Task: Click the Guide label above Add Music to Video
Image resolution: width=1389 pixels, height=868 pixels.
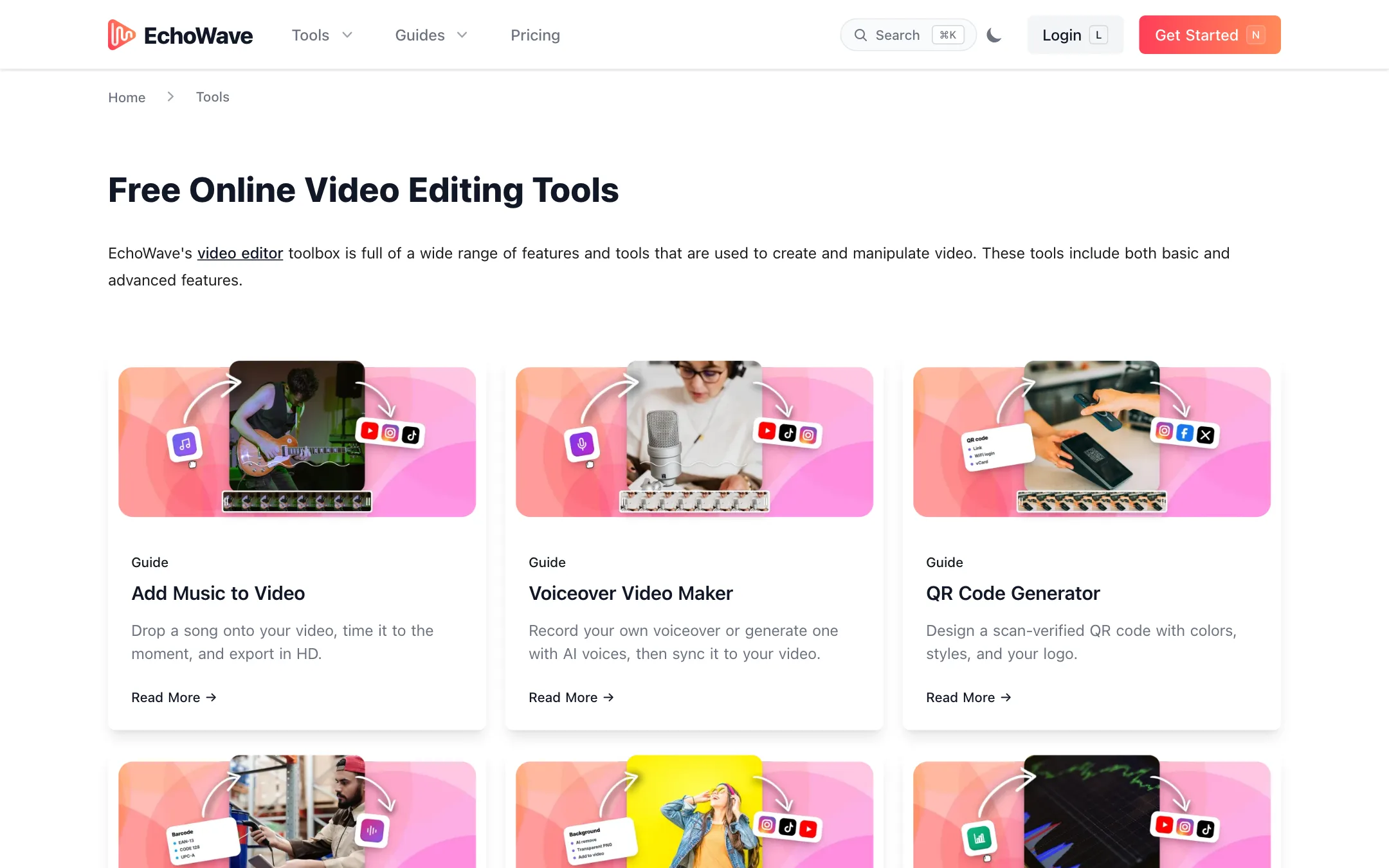Action: [x=150, y=563]
